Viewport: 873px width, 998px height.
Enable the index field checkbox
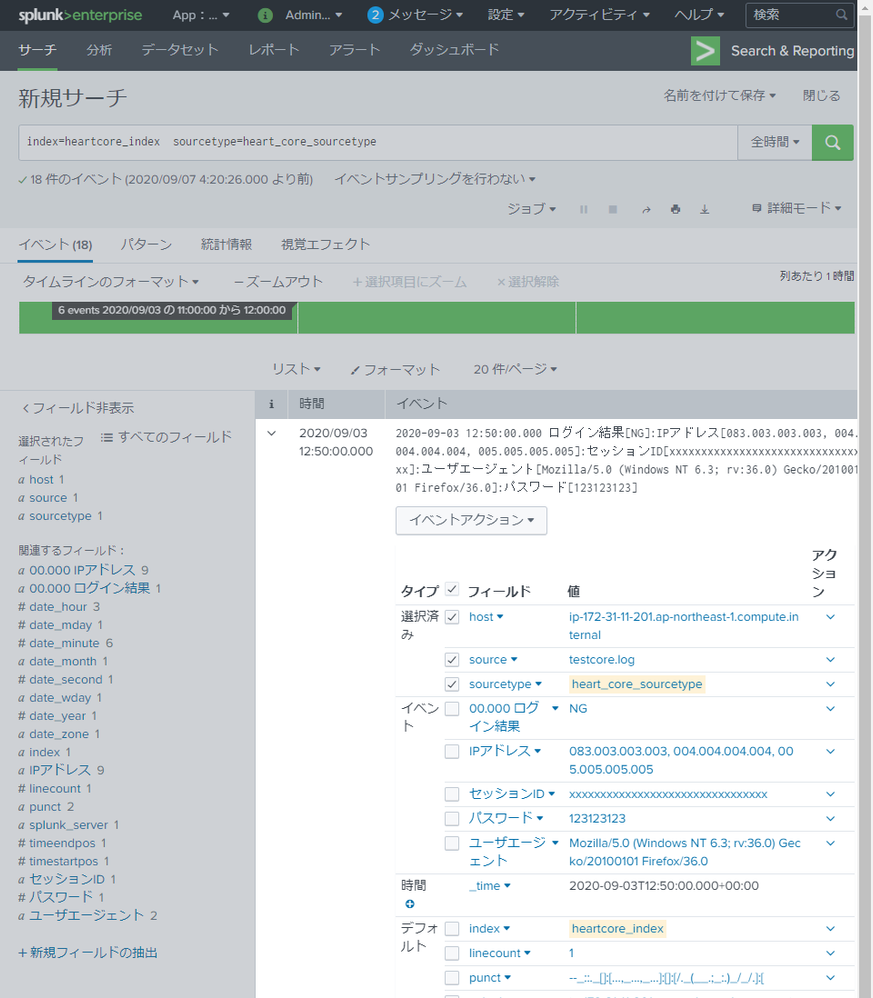[x=452, y=929]
